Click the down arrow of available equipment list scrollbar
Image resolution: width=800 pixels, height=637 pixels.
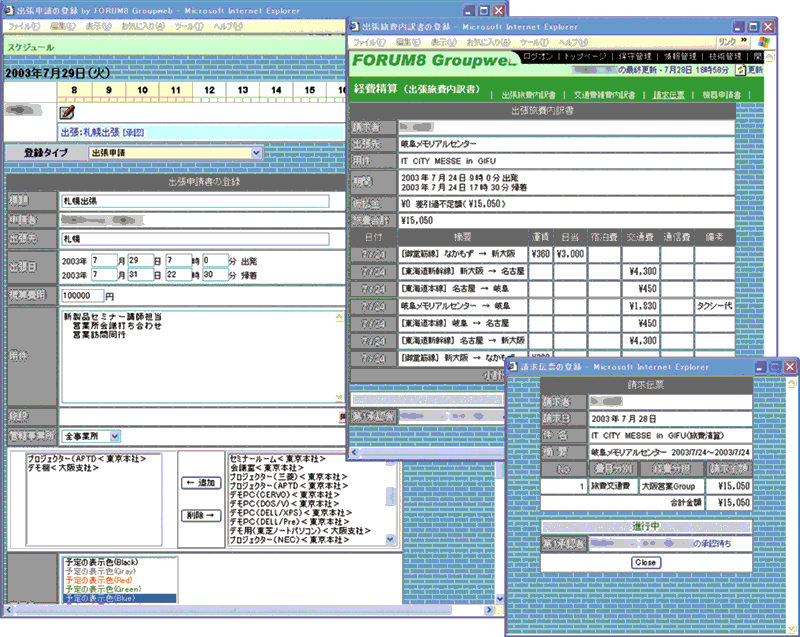(x=390, y=539)
